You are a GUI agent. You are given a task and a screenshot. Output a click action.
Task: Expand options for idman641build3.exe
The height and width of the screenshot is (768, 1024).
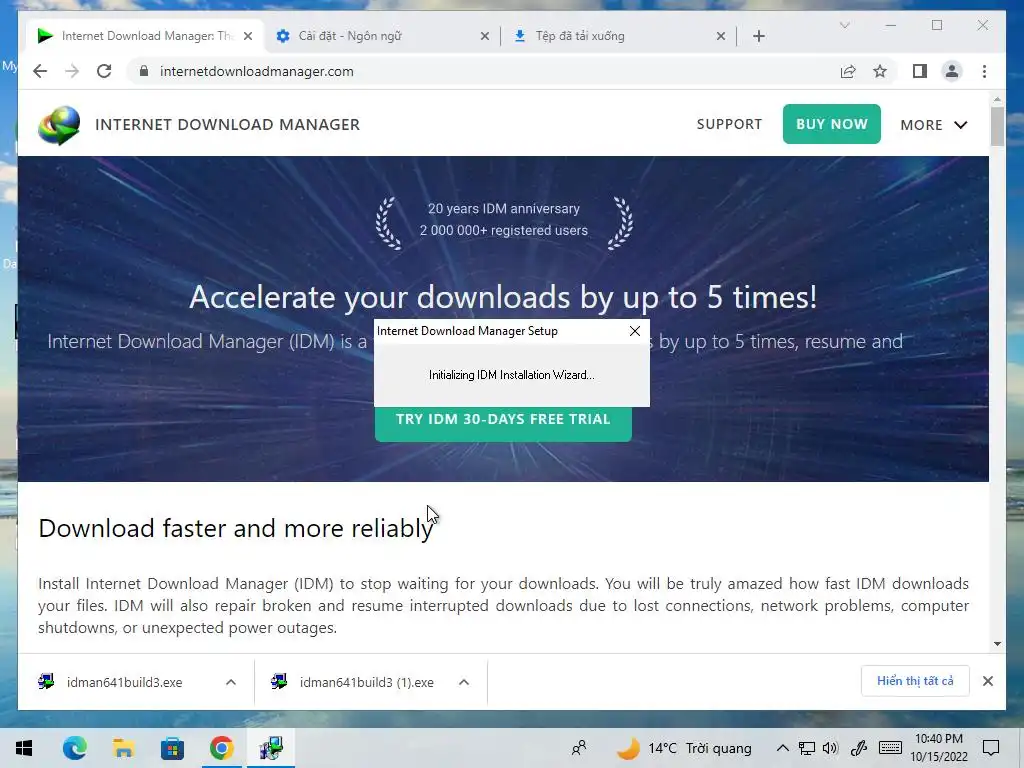tap(231, 682)
